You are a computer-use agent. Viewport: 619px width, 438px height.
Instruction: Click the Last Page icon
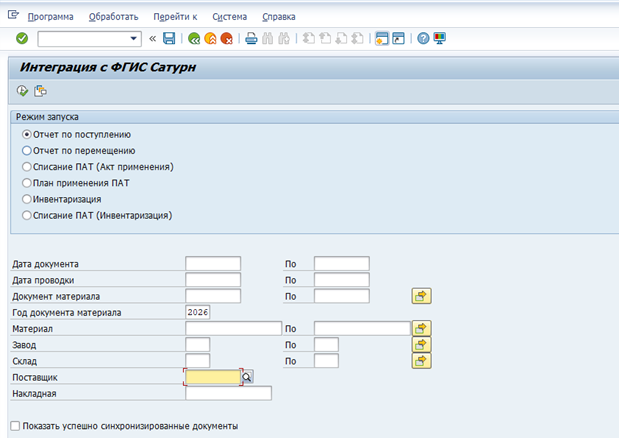pos(357,38)
